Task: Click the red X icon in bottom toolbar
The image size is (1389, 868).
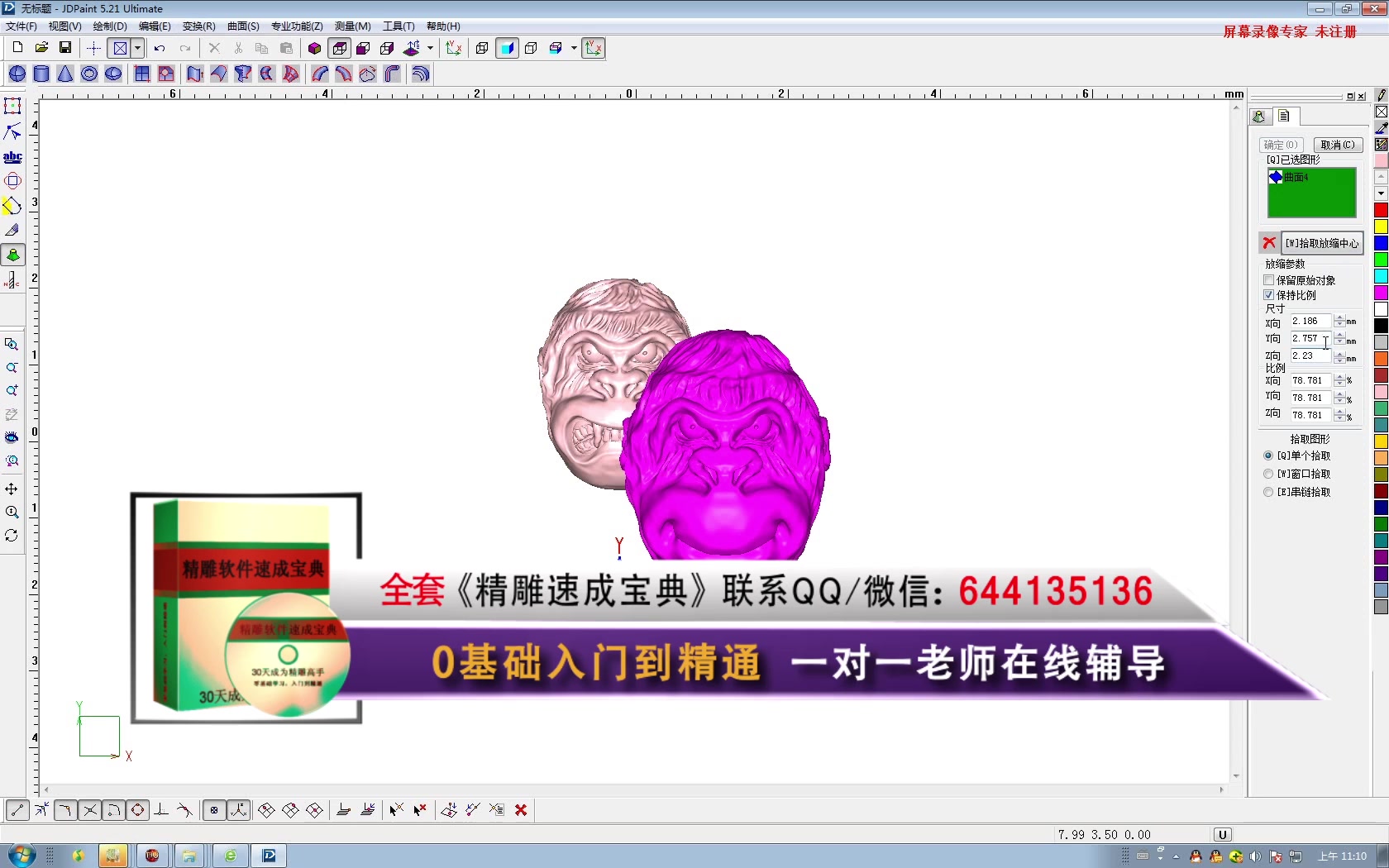Action: [521, 810]
